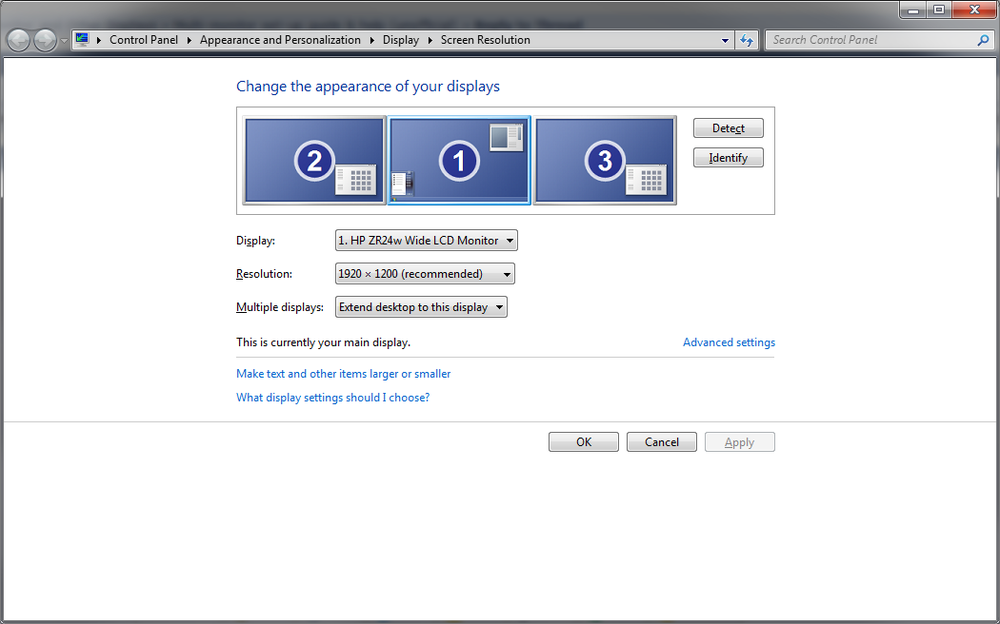Go back with the Back arrow
Screen dimensions: 1000x624
click(18, 40)
